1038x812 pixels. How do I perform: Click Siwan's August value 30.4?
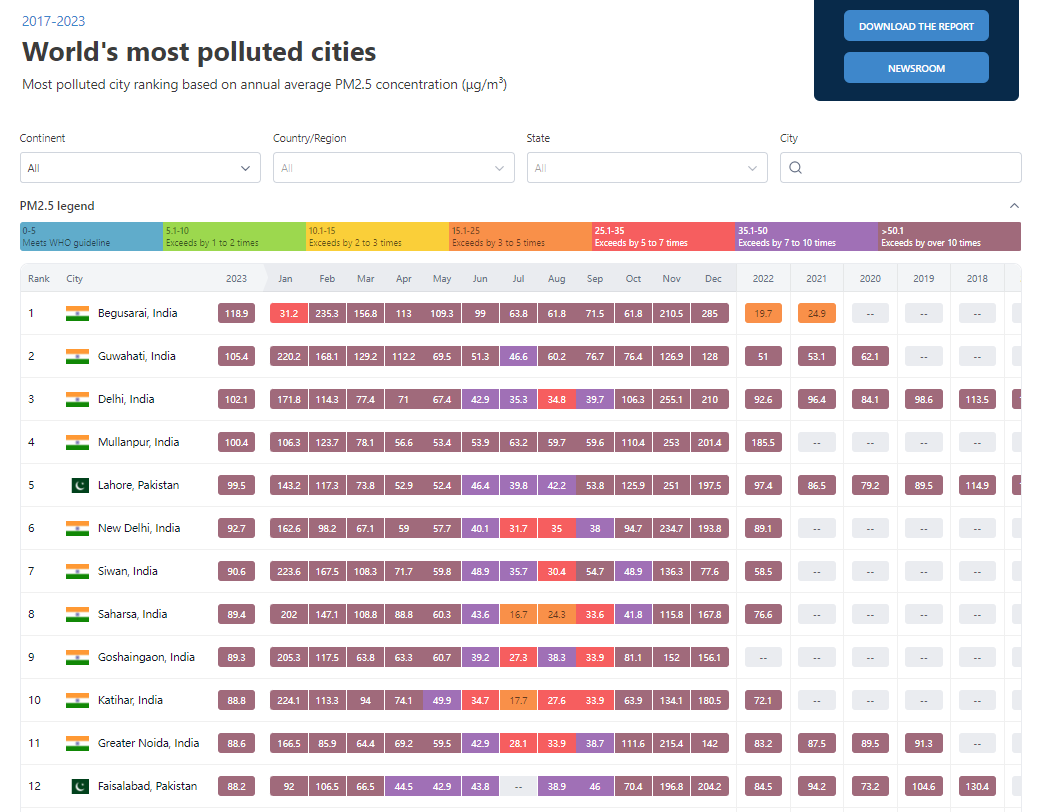click(x=557, y=572)
